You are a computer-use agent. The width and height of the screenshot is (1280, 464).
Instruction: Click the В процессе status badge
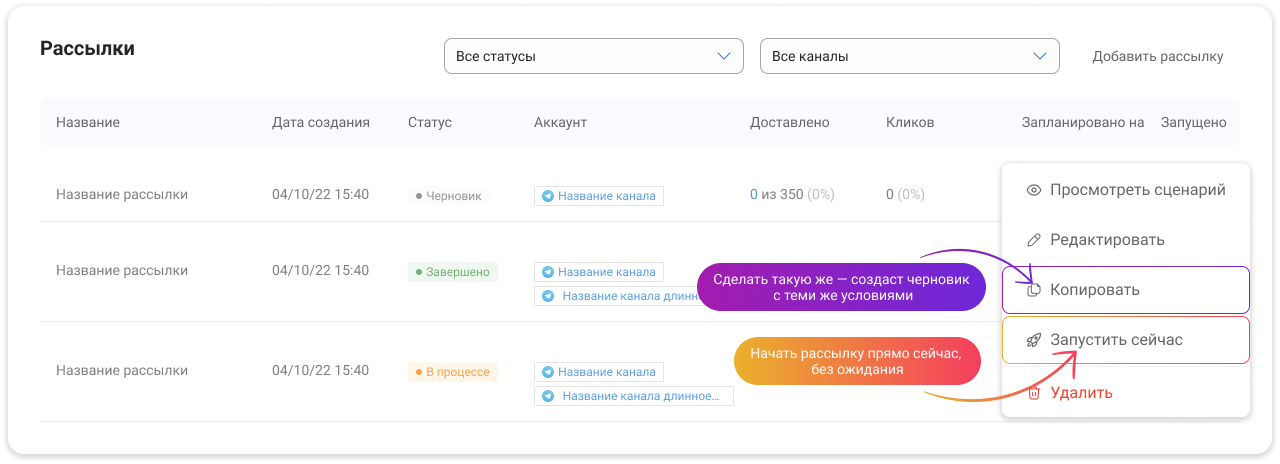[452, 372]
